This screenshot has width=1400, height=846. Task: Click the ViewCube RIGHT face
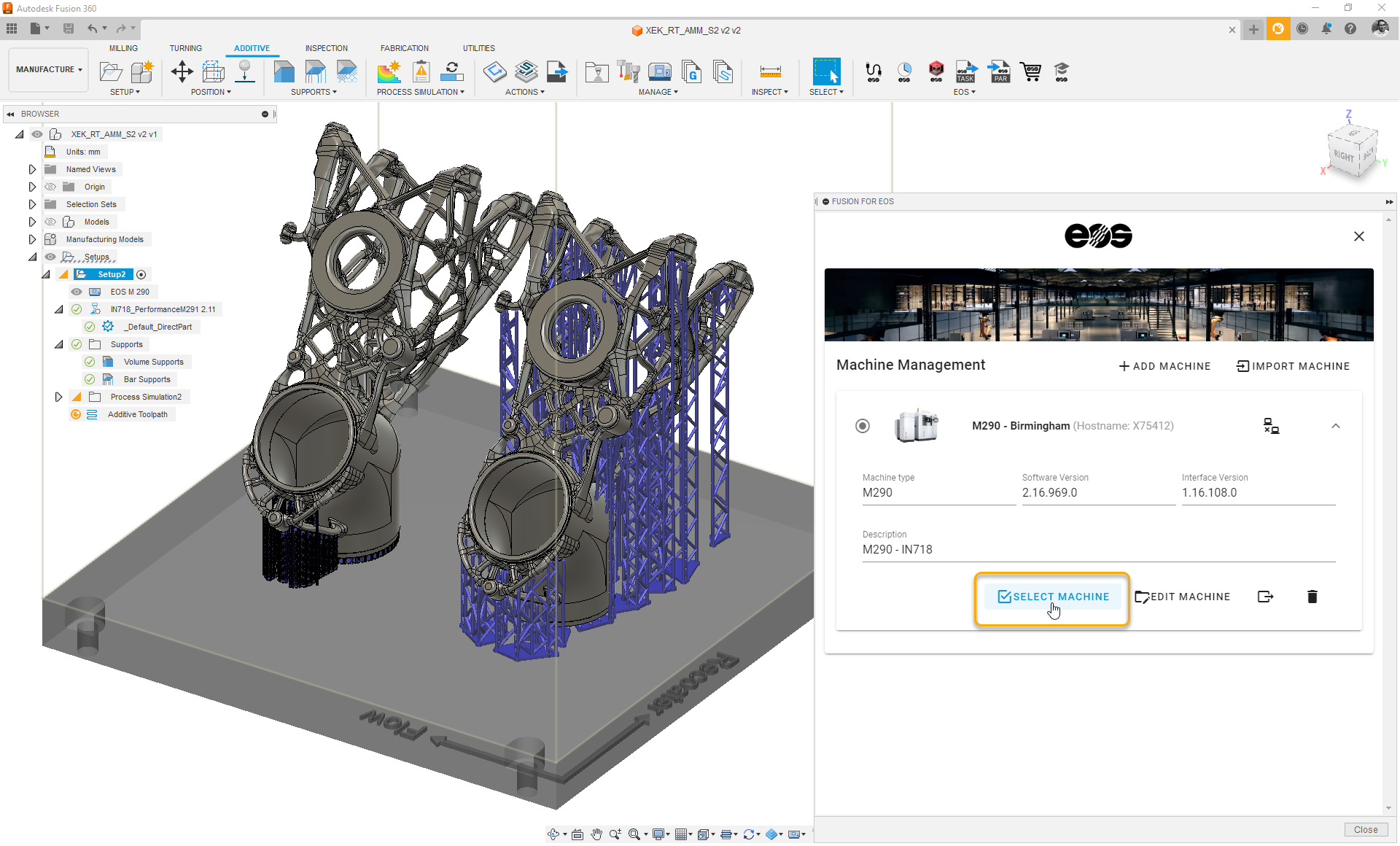[1343, 155]
